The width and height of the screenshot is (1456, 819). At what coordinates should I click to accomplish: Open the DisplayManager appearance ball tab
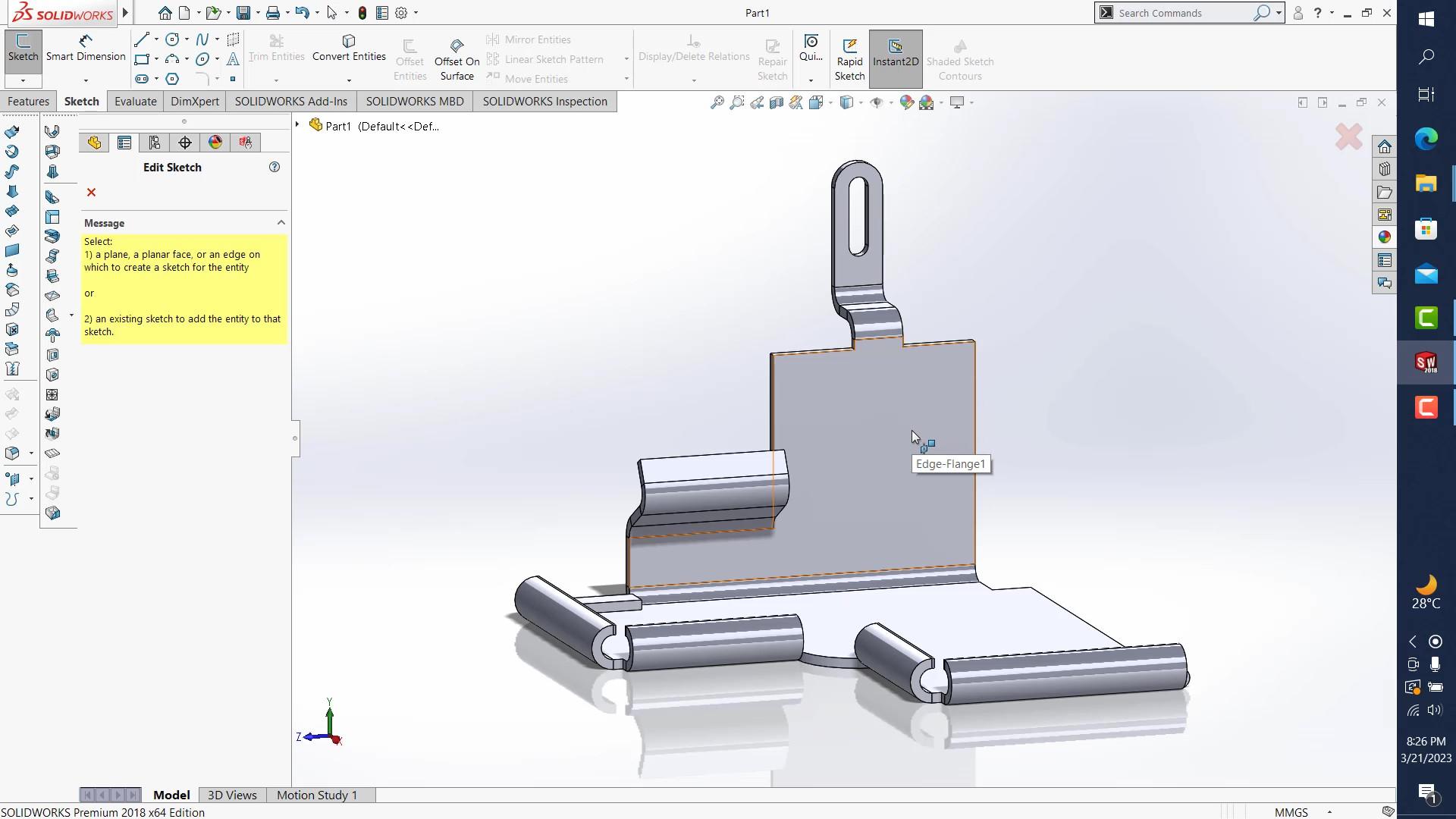(x=215, y=143)
